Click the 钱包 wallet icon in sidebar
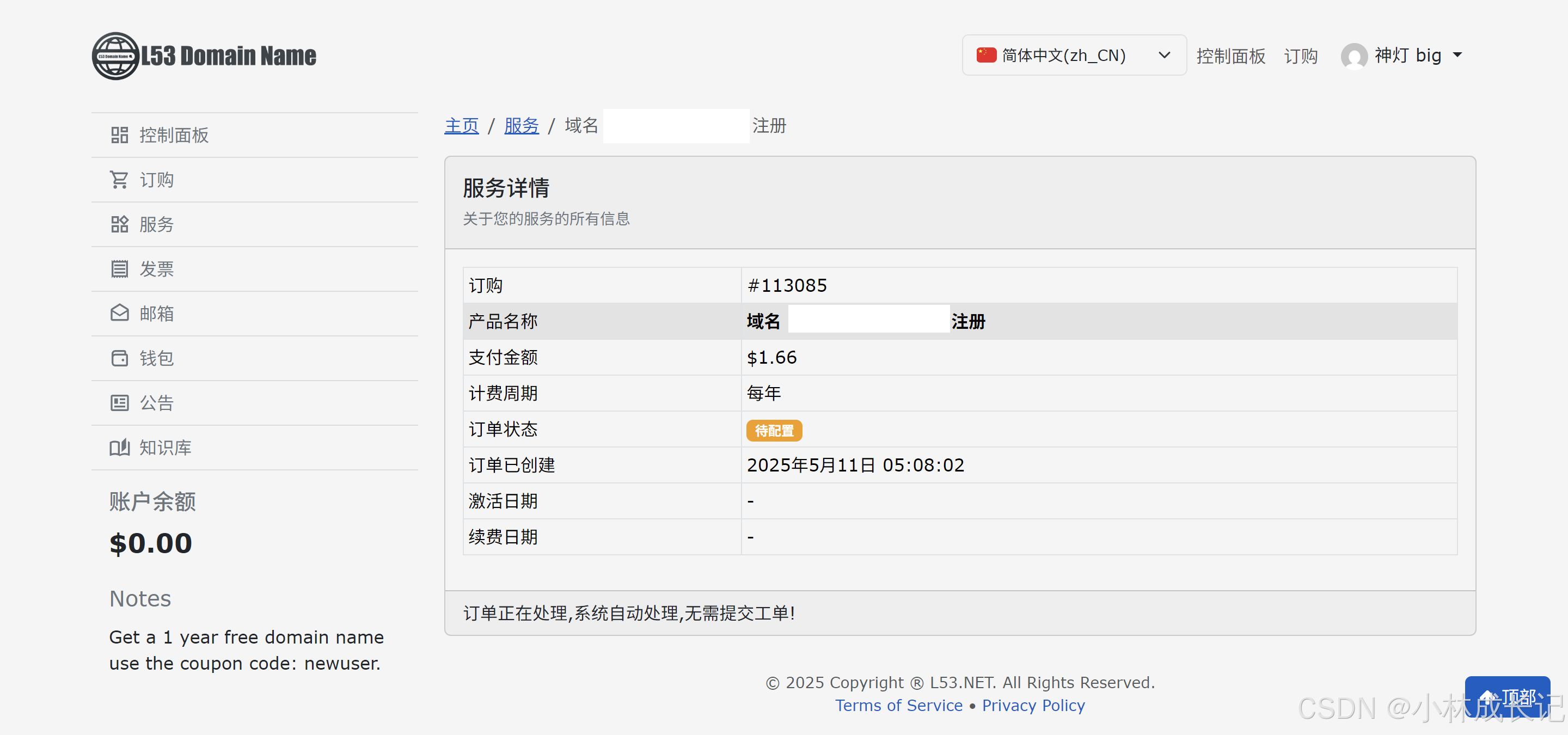This screenshot has width=1568, height=735. pos(119,358)
